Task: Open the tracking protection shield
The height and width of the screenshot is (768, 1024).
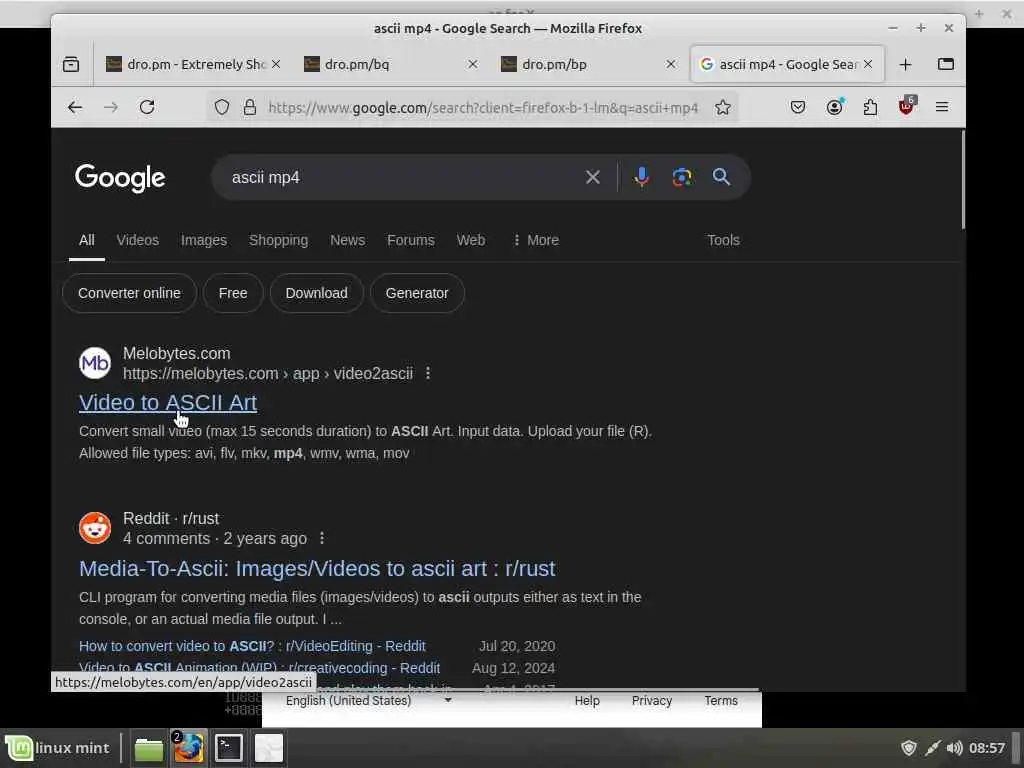Action: (x=222, y=107)
